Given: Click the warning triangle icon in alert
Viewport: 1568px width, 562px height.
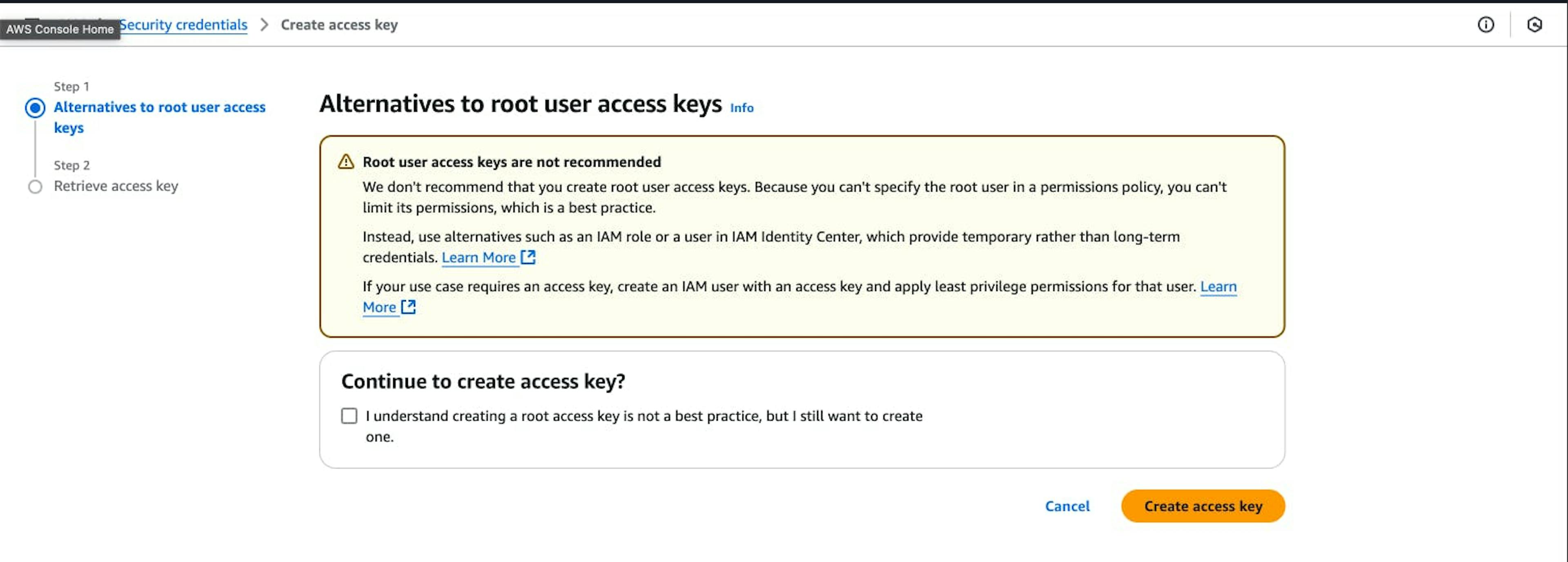Looking at the screenshot, I should [x=346, y=162].
